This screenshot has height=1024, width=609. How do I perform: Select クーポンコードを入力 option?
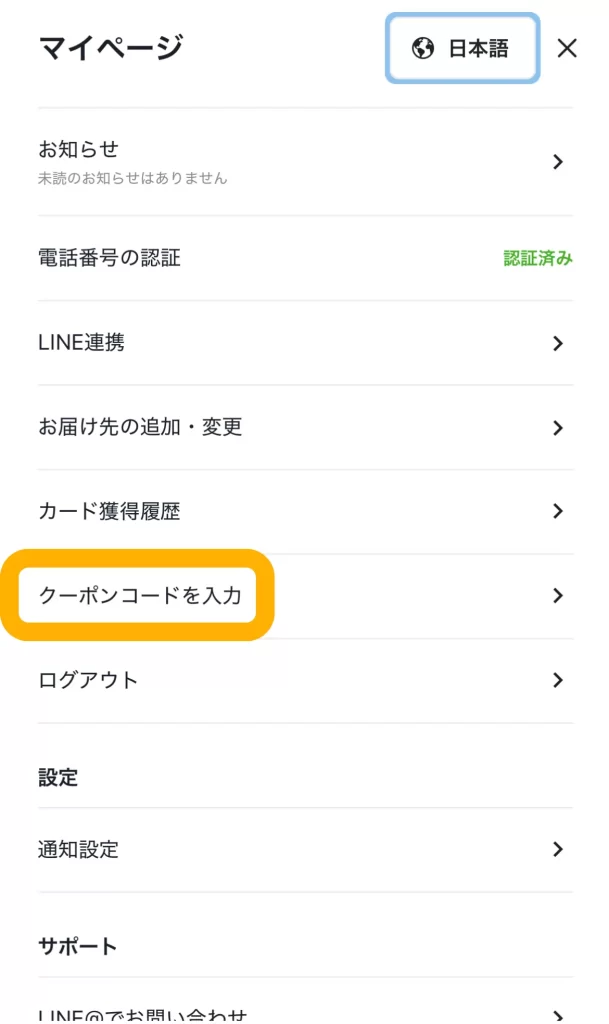click(140, 596)
